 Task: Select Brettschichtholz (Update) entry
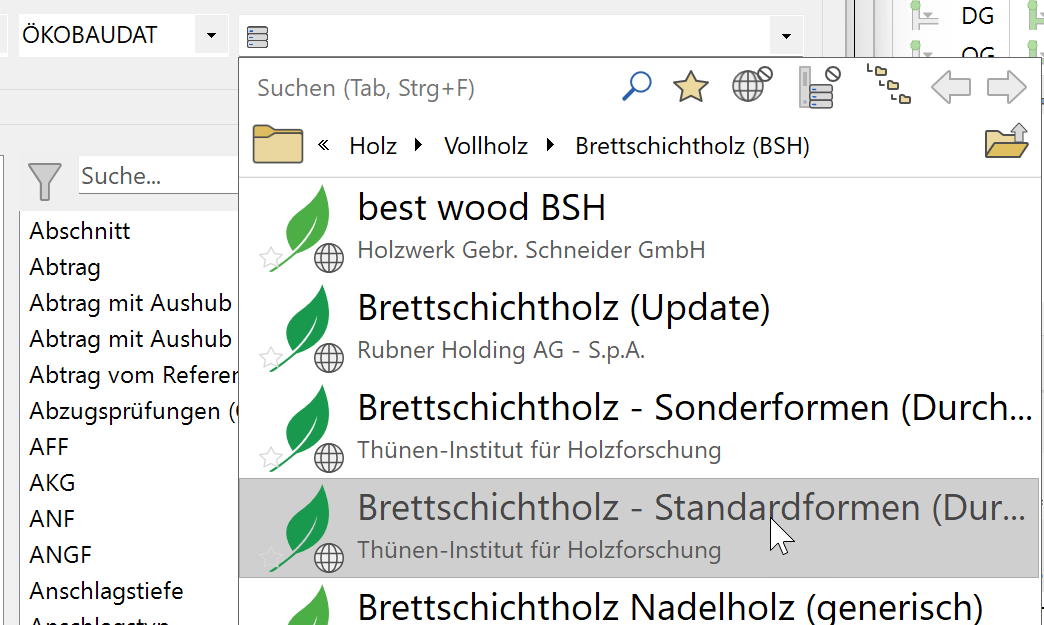(639, 327)
